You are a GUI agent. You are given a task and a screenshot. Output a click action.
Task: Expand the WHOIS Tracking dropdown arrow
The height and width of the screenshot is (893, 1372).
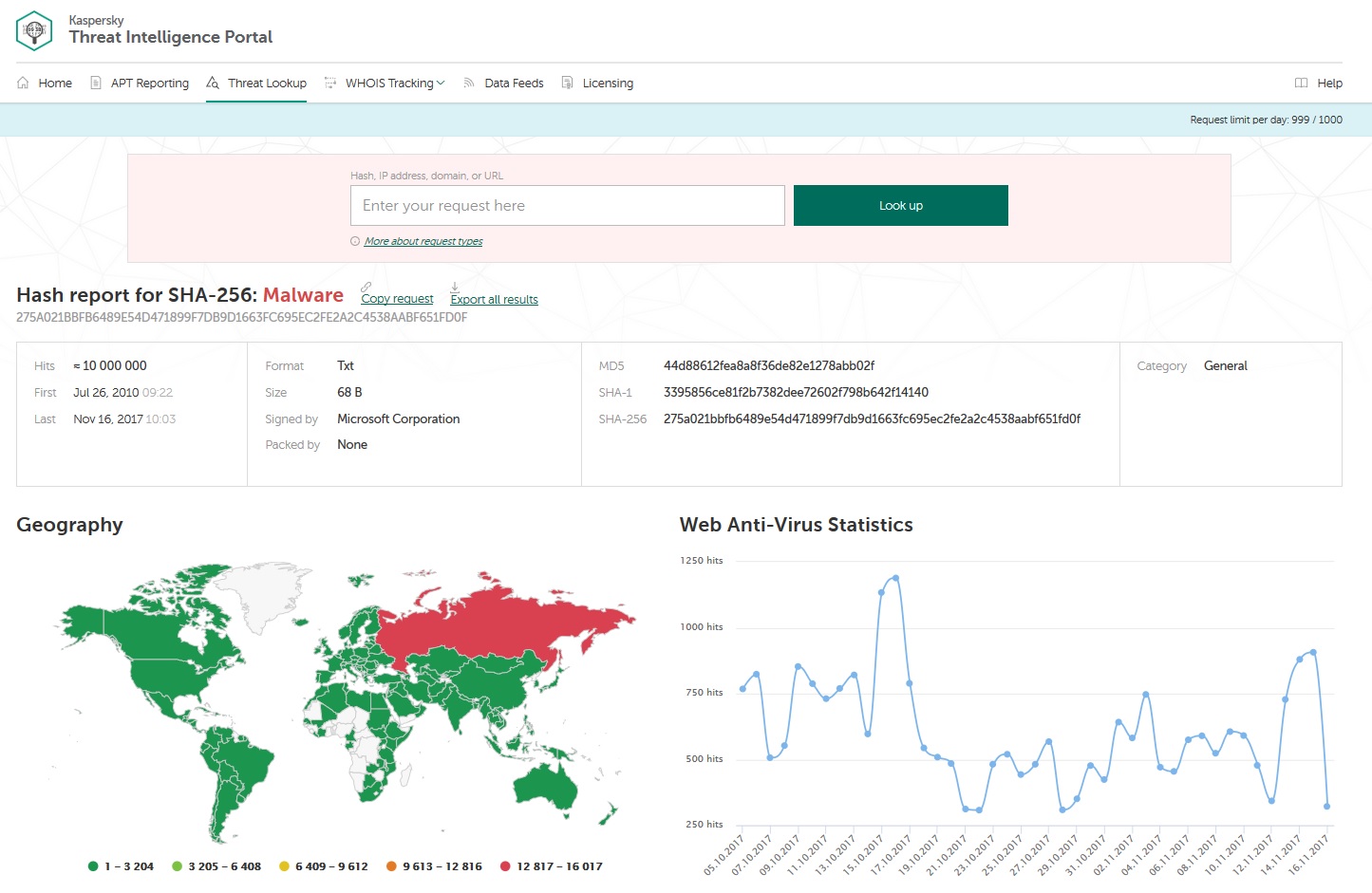click(441, 84)
